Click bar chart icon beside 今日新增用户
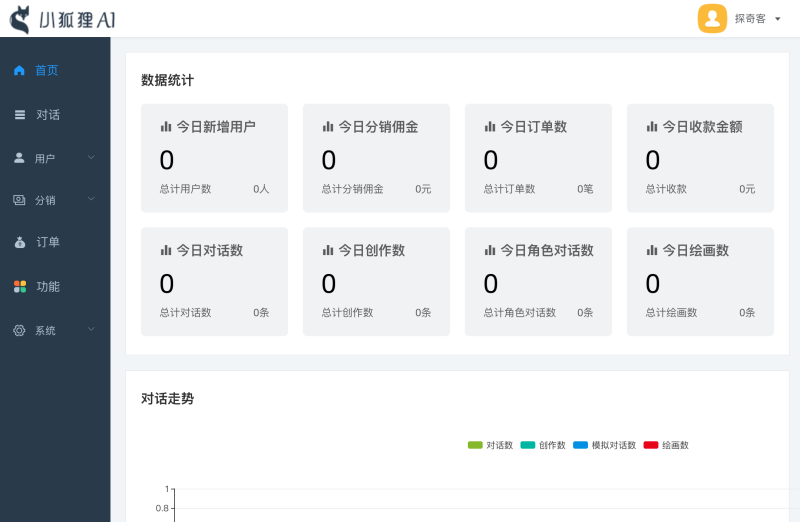 (x=166, y=127)
